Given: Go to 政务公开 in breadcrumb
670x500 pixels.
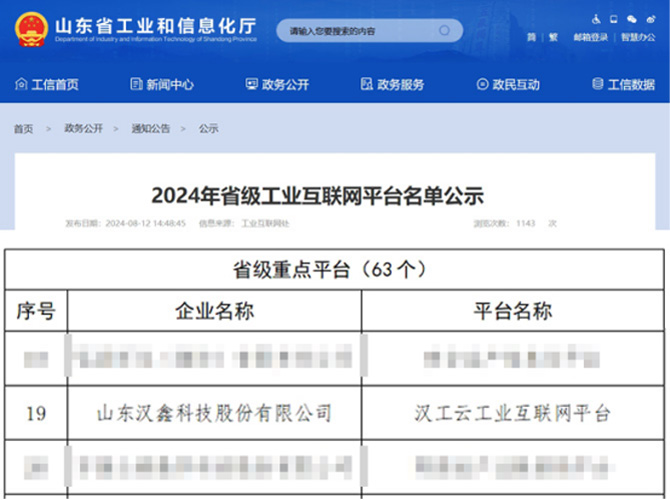Looking at the screenshot, I should click(x=83, y=128).
